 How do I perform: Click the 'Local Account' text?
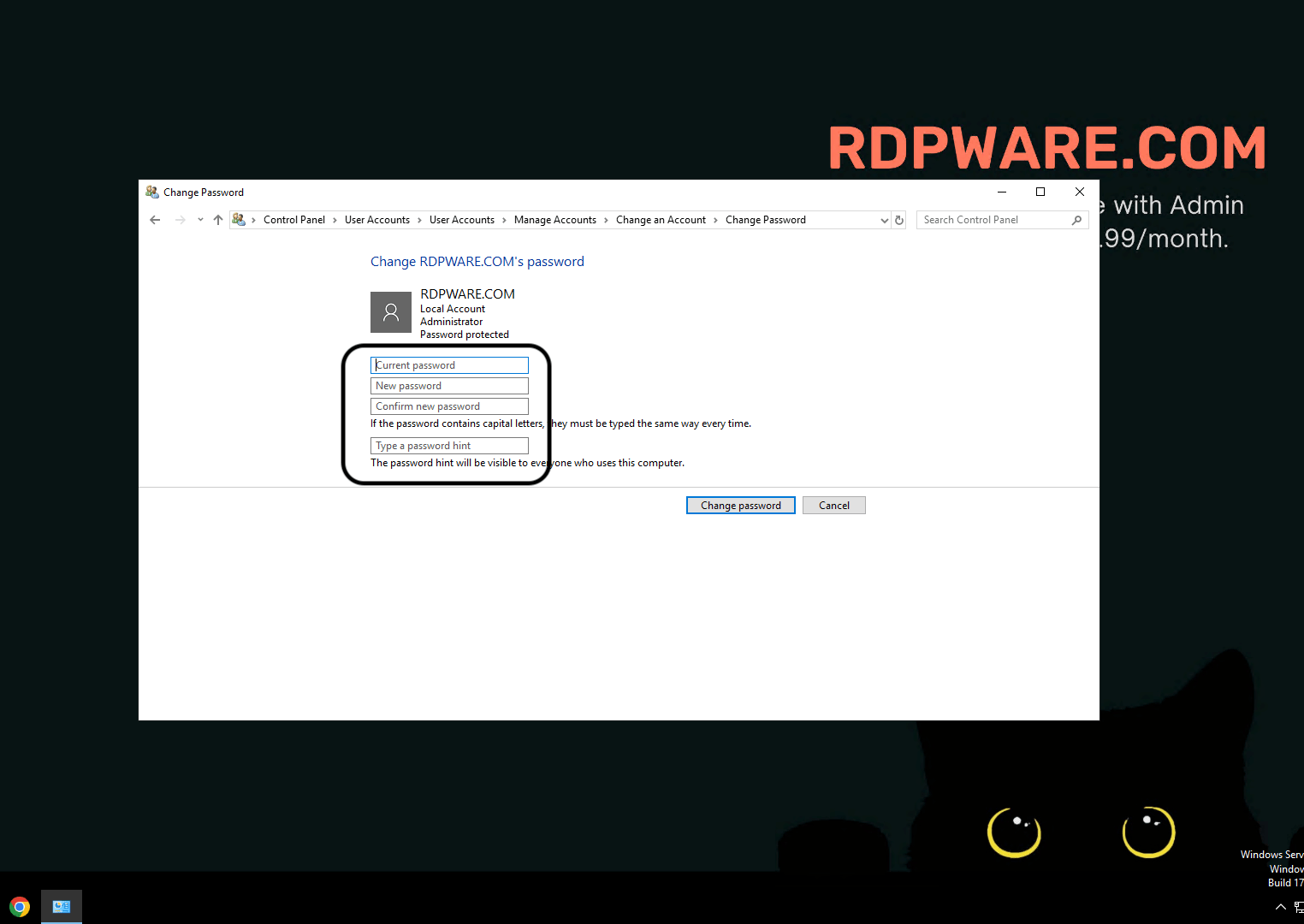click(453, 309)
